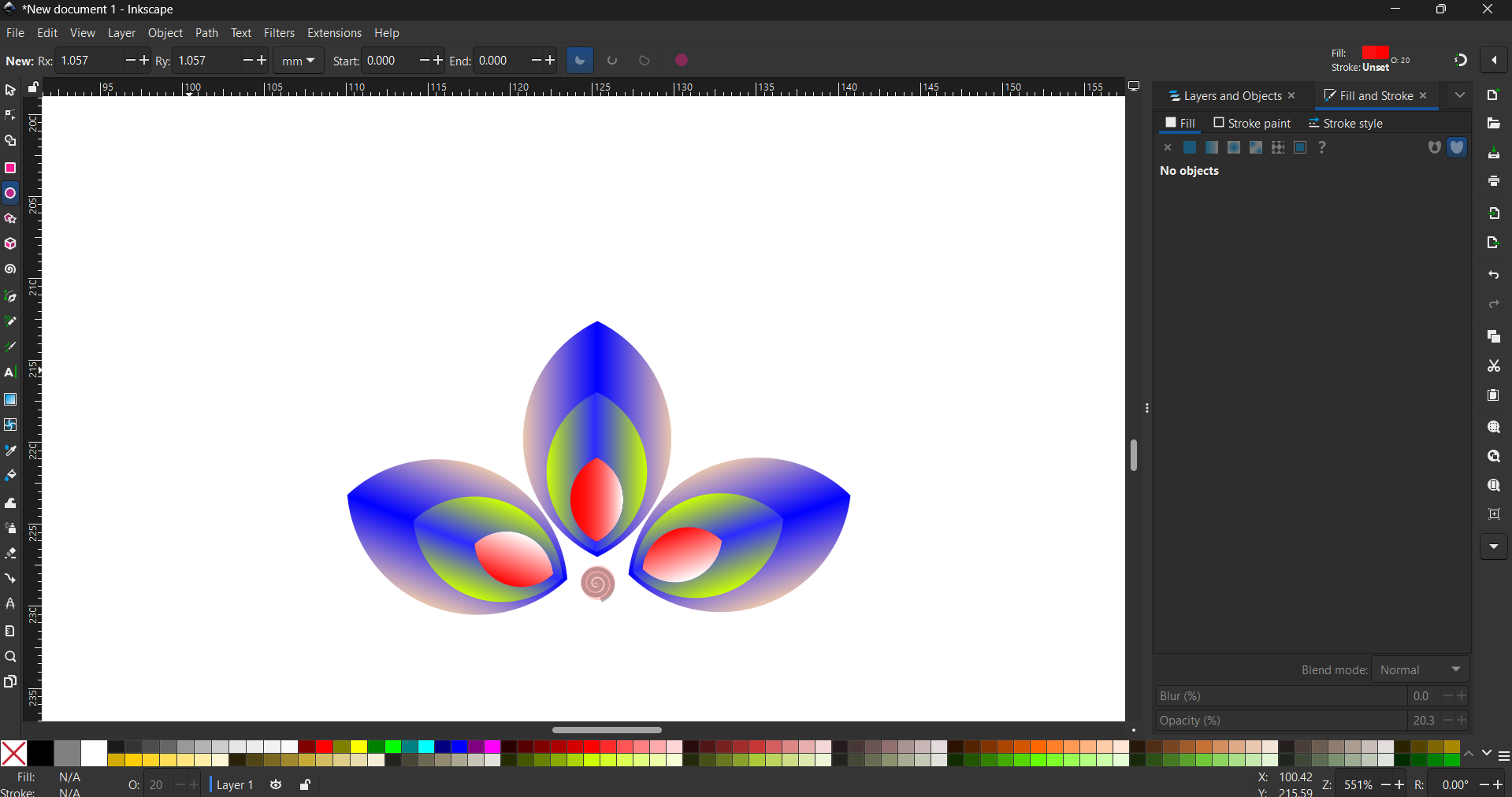Select the Pencil freehand tool

click(10, 321)
